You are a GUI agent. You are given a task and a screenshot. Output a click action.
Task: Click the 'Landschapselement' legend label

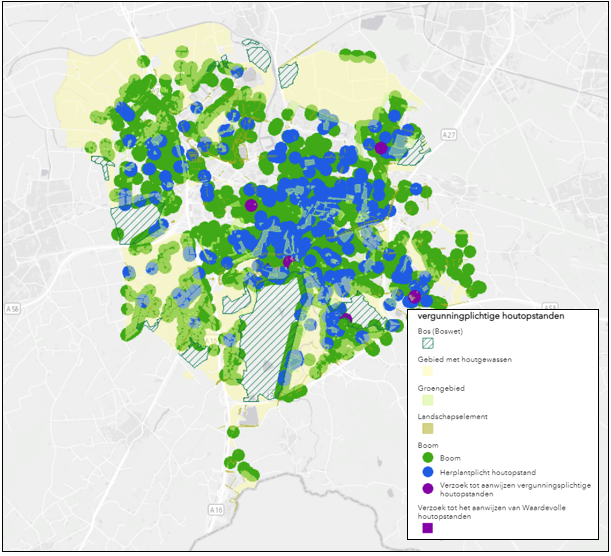pos(452,417)
